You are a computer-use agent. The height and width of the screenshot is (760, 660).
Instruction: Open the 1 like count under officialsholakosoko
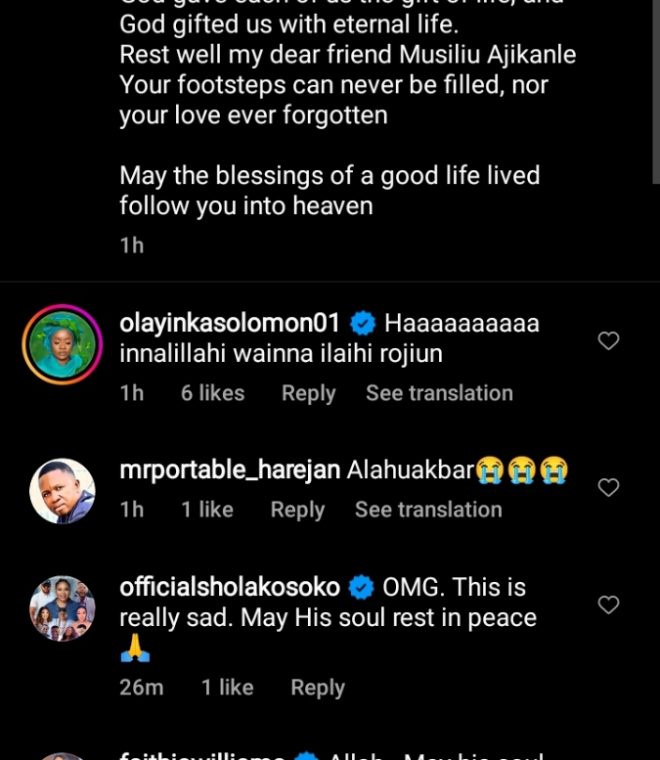(227, 687)
